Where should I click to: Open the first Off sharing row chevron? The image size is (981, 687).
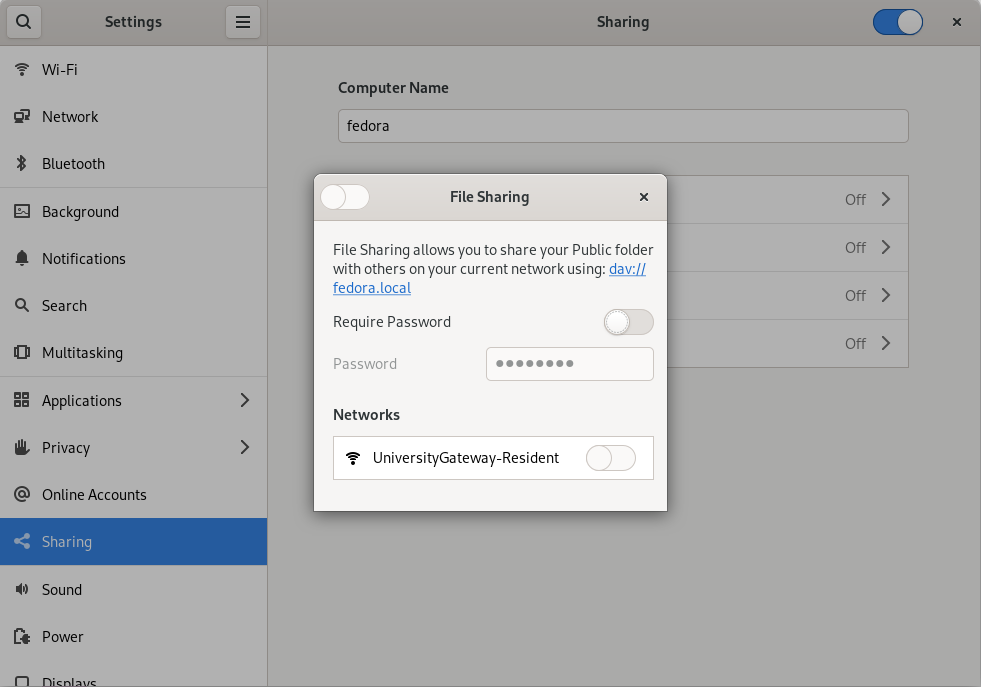[x=886, y=199]
